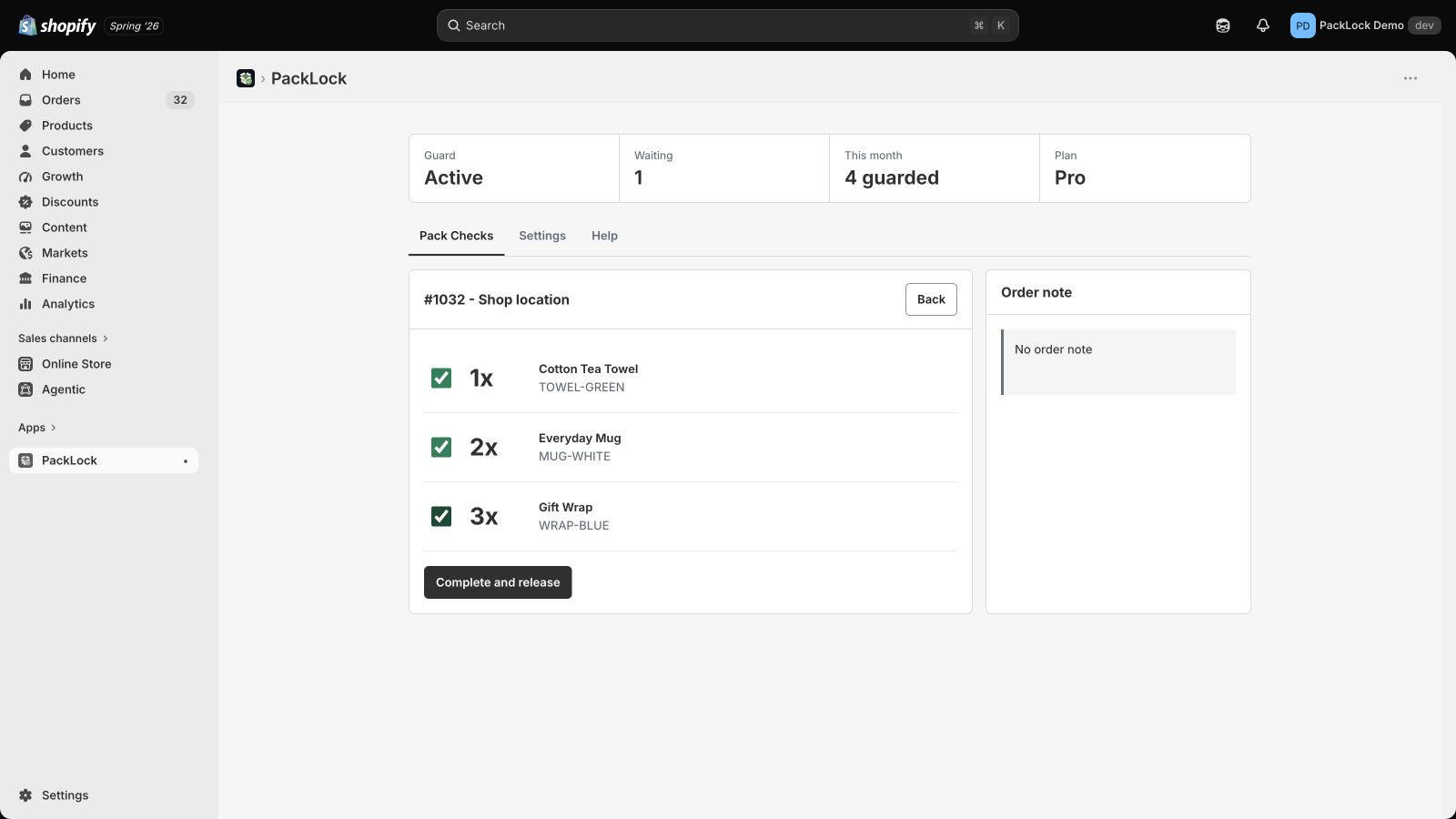Uncheck the Gift Wrap checkbox
Image resolution: width=1456 pixels, height=819 pixels.
pos(441,516)
